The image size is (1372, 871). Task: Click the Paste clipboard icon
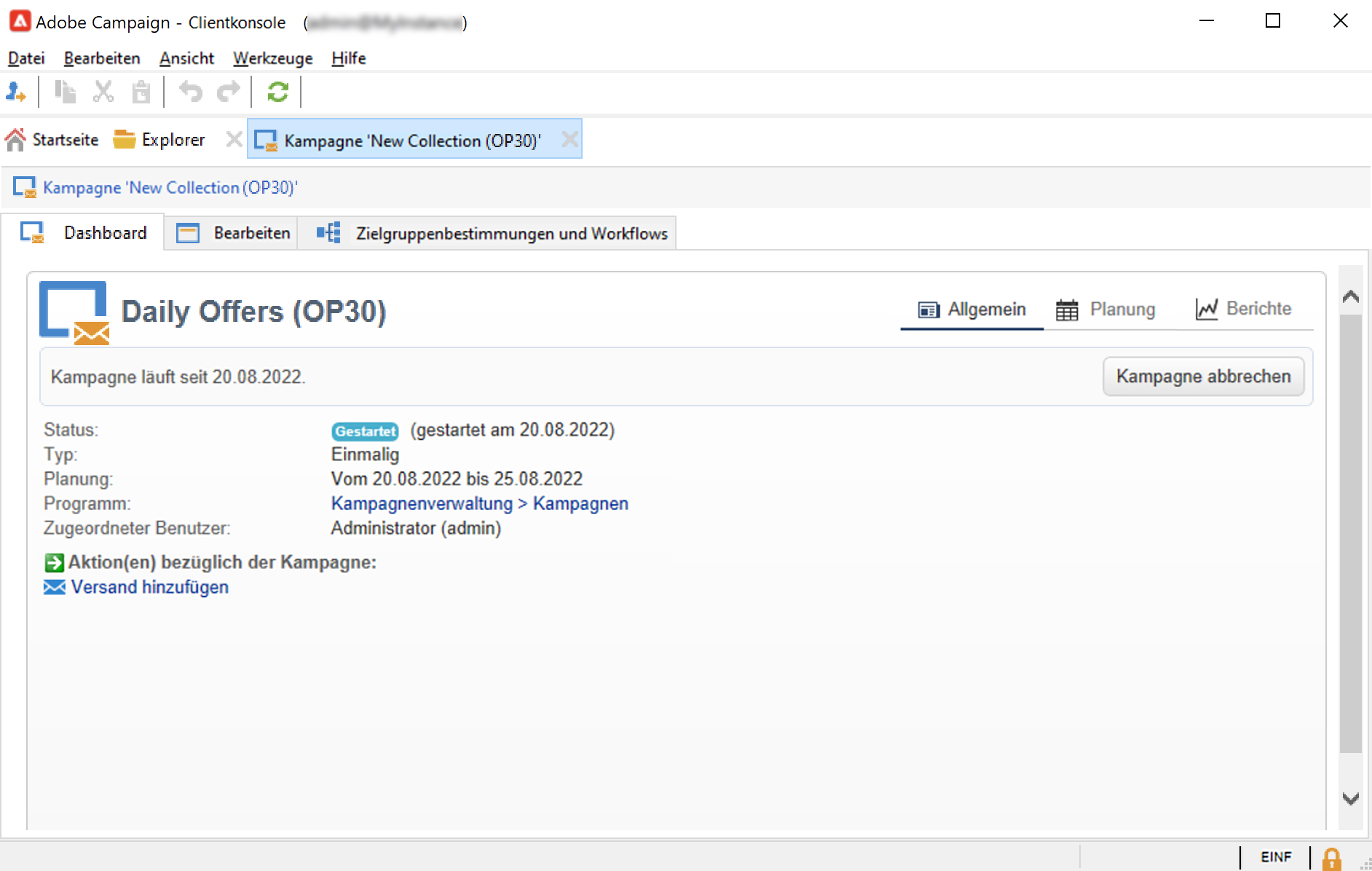coord(141,92)
